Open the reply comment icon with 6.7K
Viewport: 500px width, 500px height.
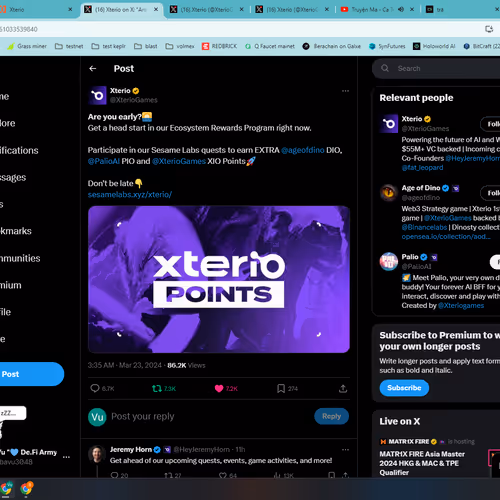(x=95, y=388)
